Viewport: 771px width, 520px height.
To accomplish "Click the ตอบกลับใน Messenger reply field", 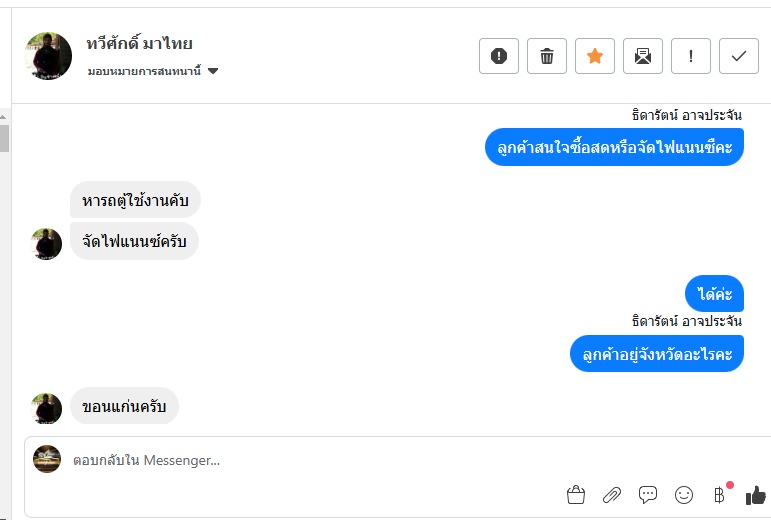I will pos(300,461).
